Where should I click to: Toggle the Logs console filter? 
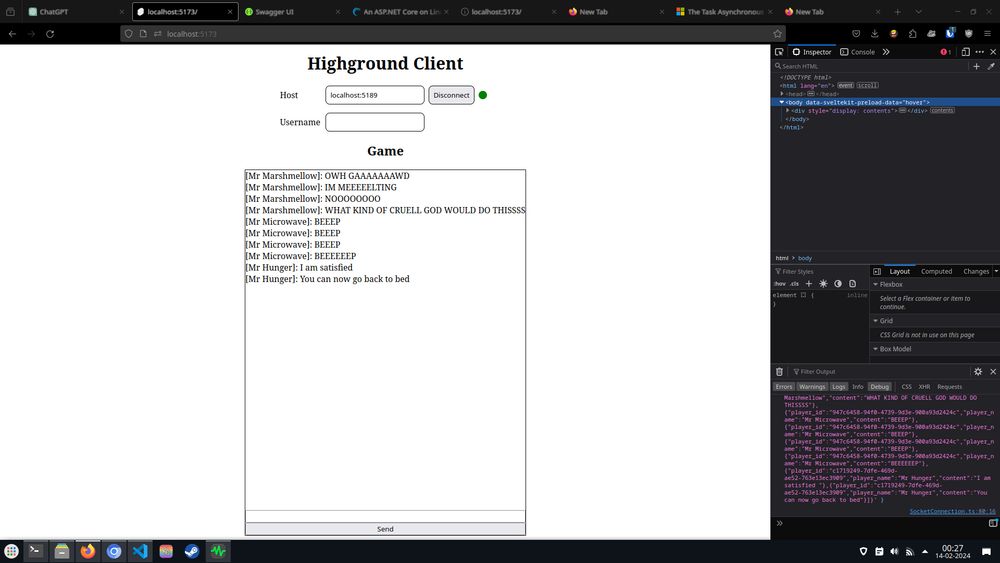pos(839,386)
